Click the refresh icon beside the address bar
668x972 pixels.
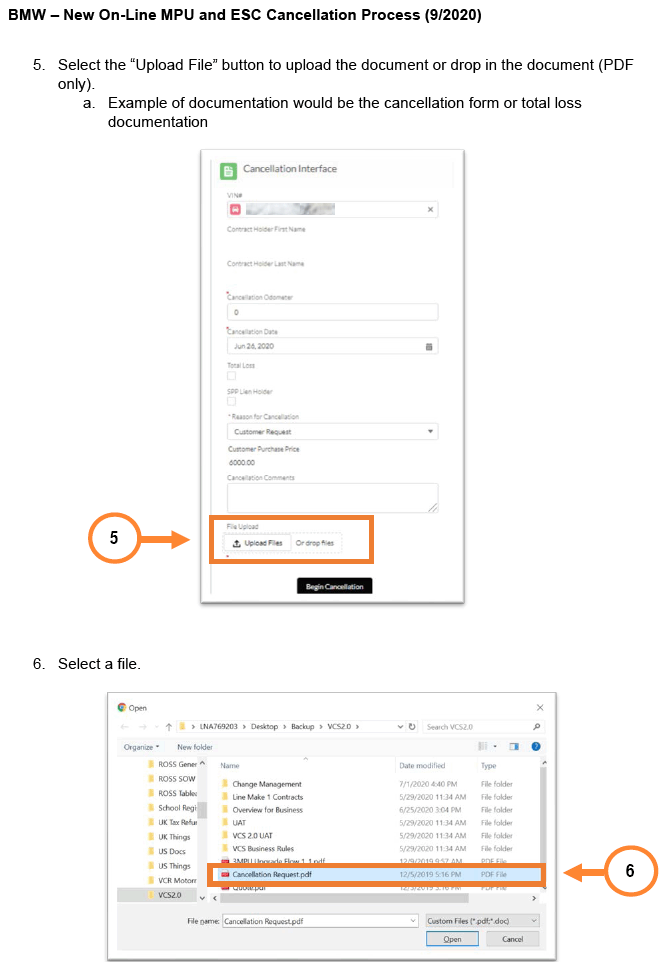pyautogui.click(x=411, y=726)
